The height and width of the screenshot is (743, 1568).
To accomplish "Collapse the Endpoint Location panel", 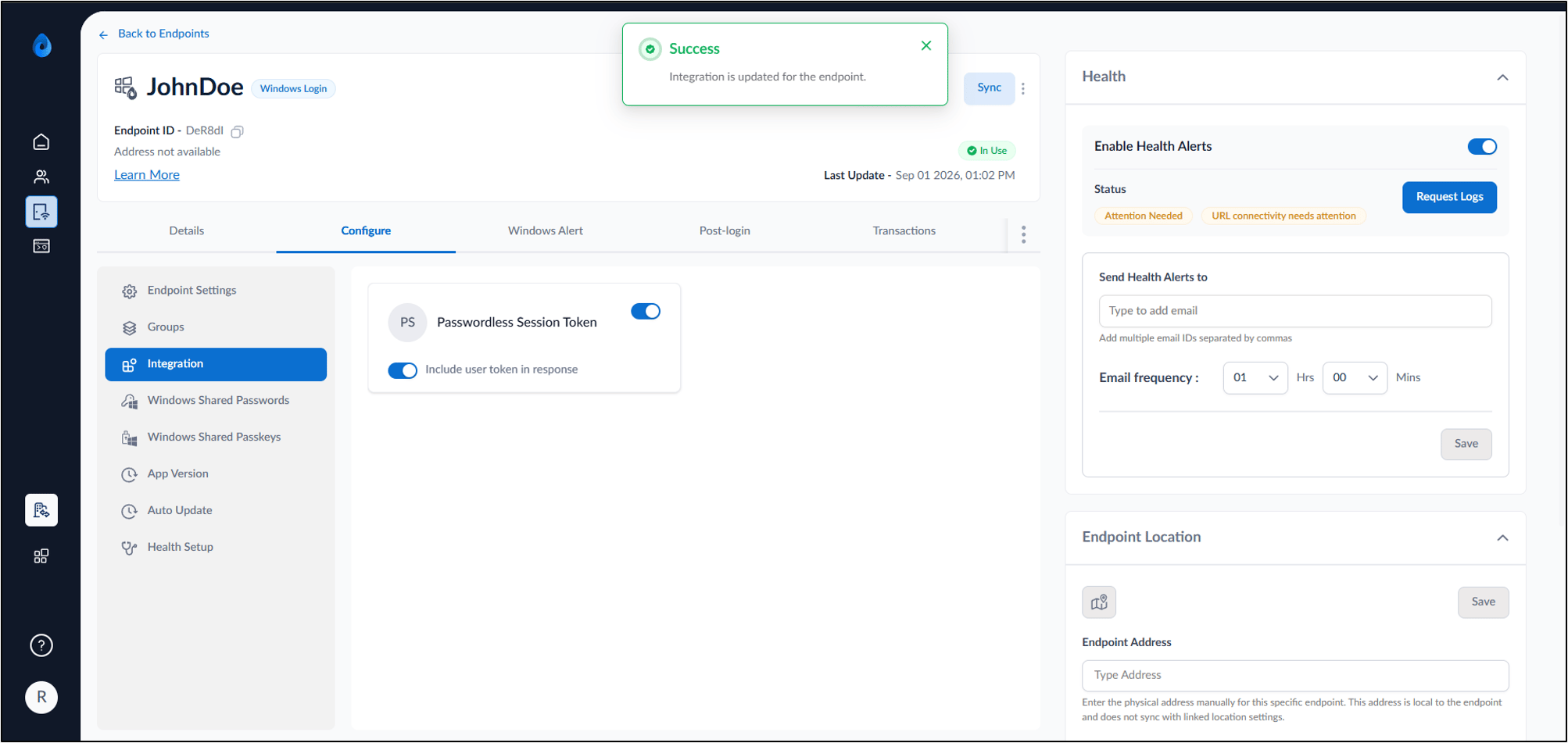I will (x=1502, y=538).
